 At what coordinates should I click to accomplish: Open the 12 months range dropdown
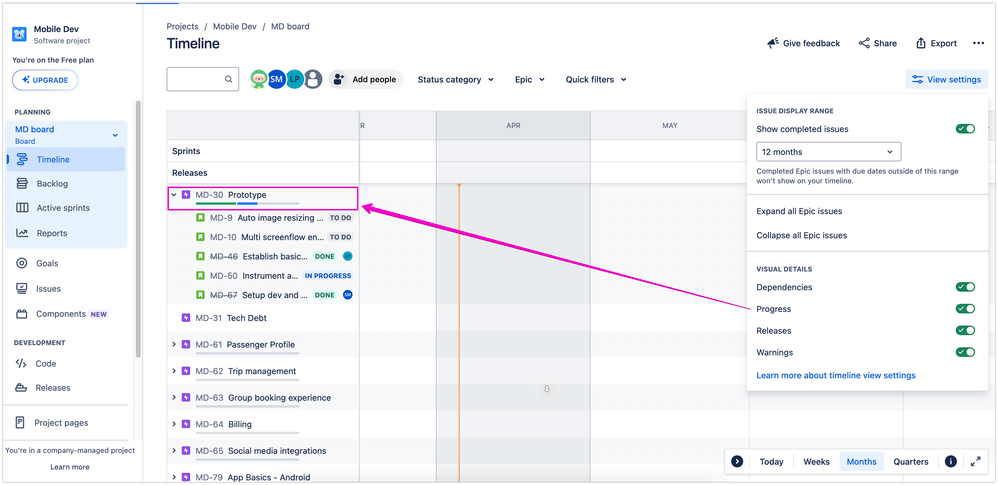coord(829,152)
